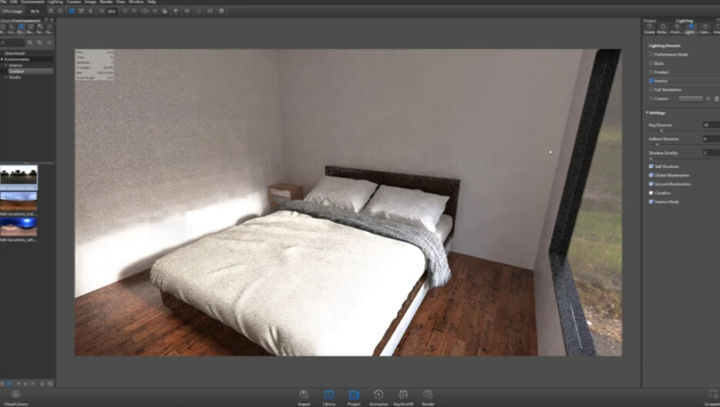Screen dimensions: 720x407
Task: Toggle the Ground Illumination checkbox
Action: click(x=651, y=184)
